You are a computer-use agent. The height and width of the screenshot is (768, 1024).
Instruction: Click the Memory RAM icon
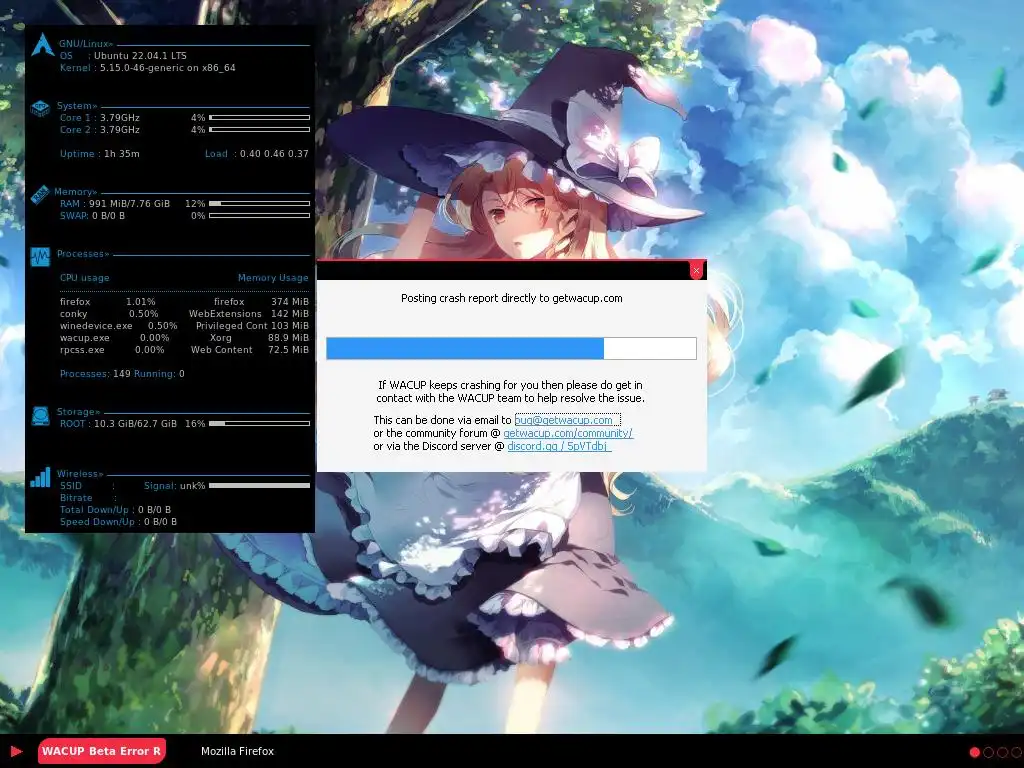pyautogui.click(x=40, y=194)
